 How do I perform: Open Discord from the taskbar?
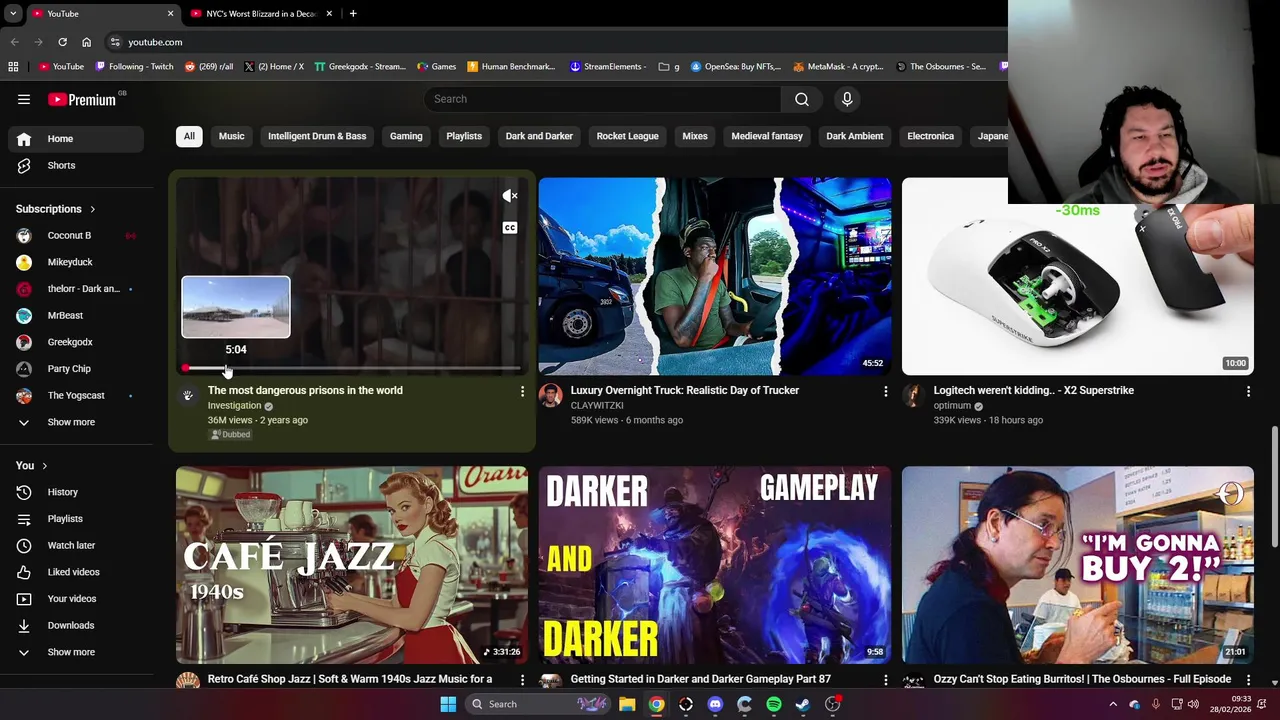point(715,704)
